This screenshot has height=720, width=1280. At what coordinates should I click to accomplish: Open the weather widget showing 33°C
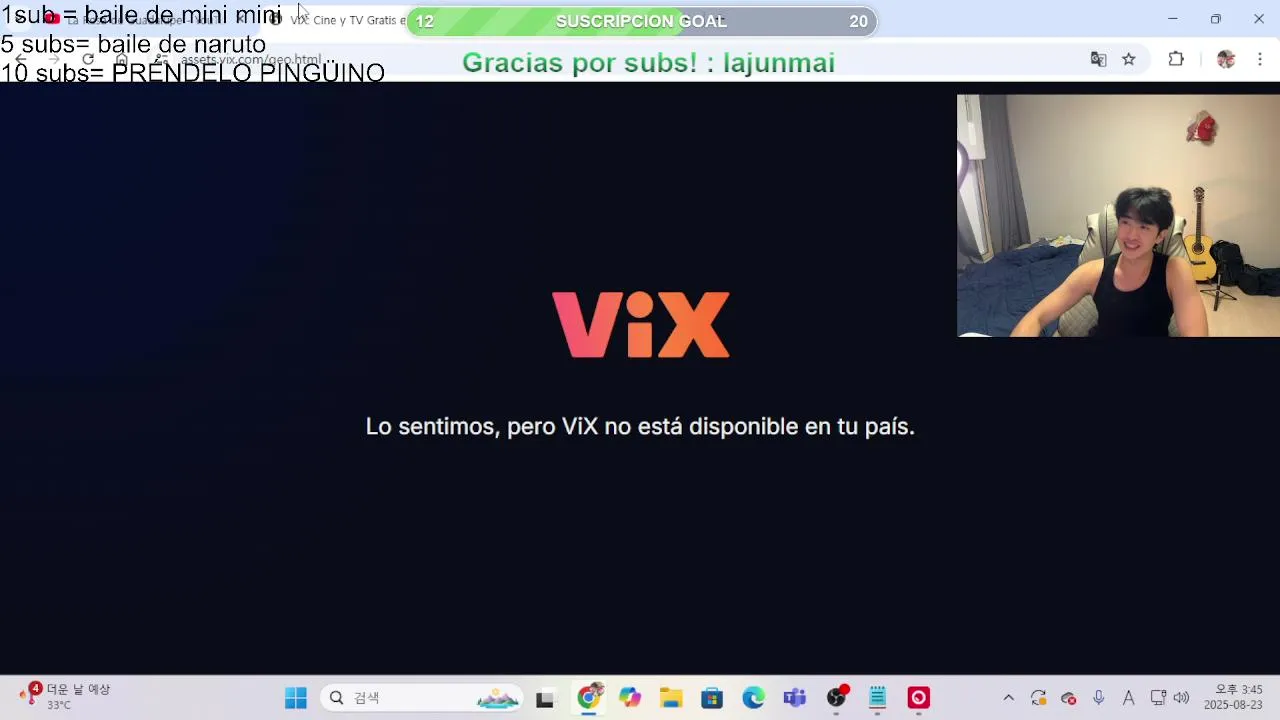65,697
